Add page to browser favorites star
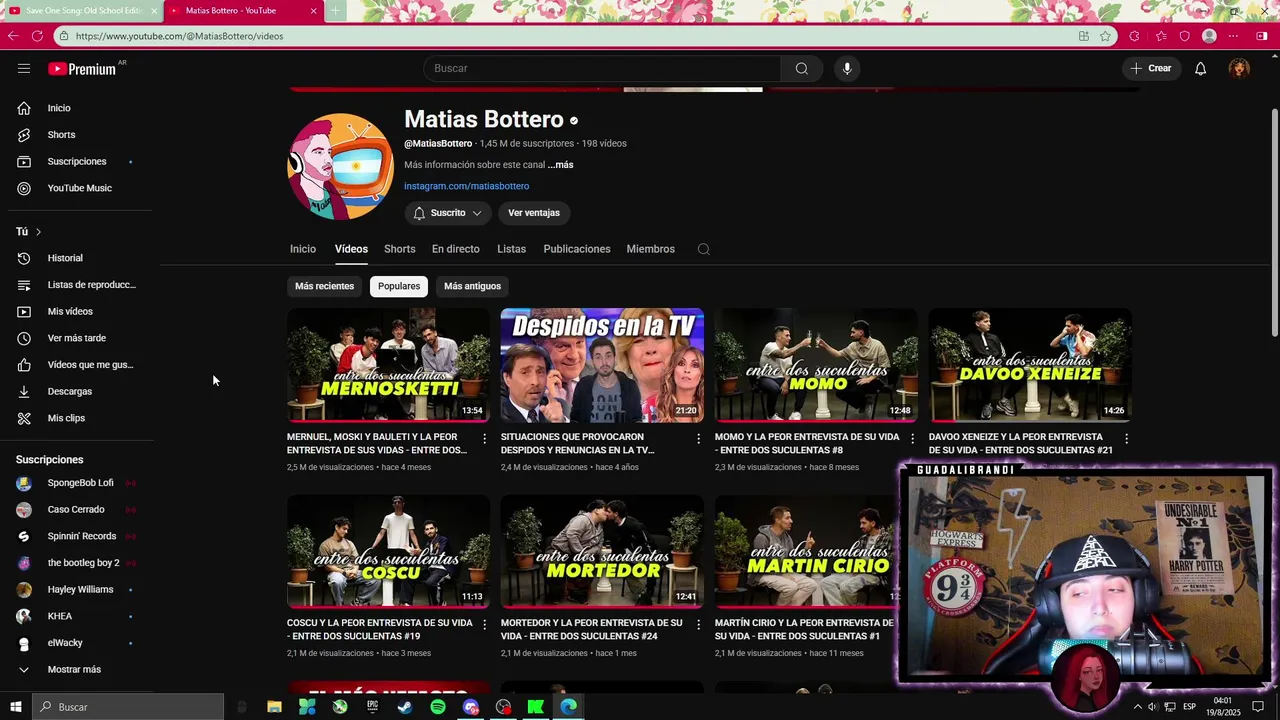 [1105, 36]
